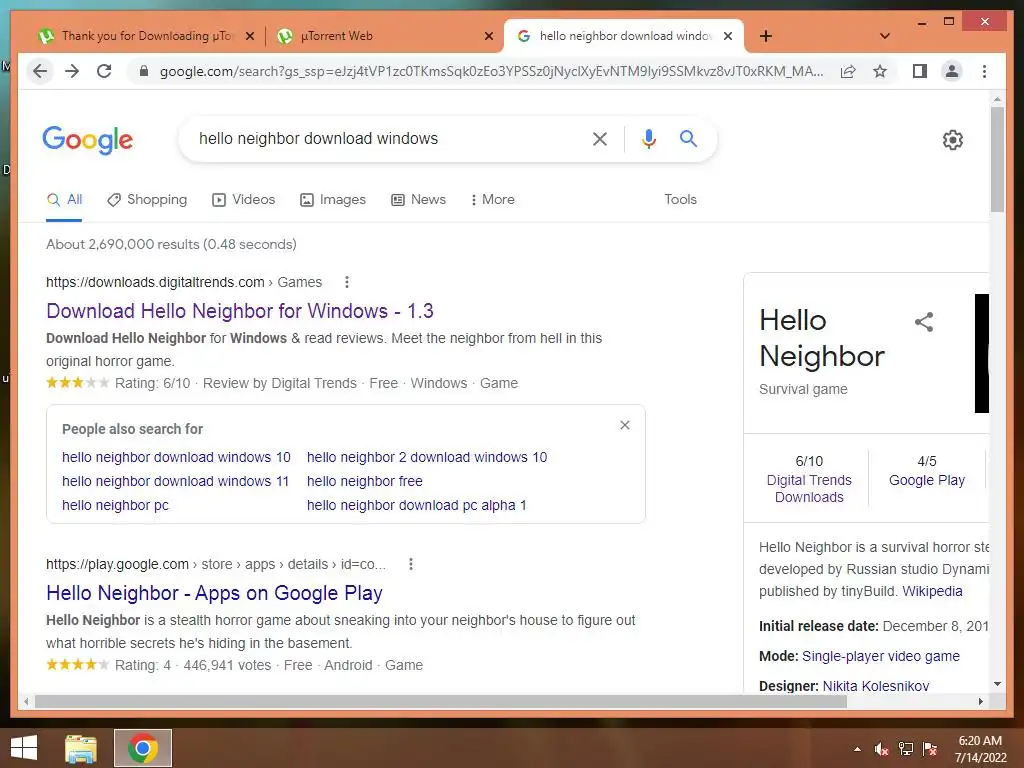The width and height of the screenshot is (1024, 768).
Task: Open Nikita Kolesnikov designer link
Action: click(875, 686)
